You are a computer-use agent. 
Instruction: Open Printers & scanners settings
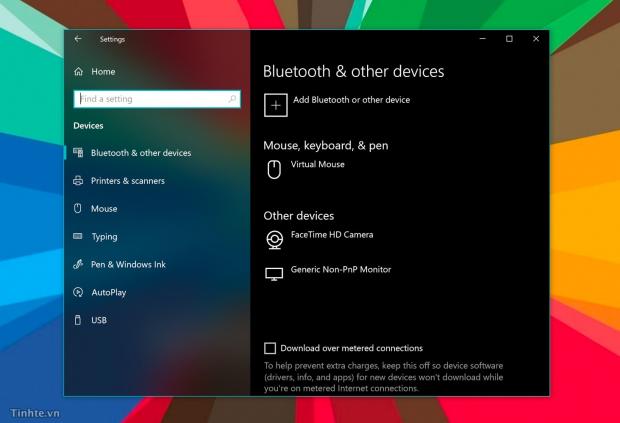[x=127, y=181]
